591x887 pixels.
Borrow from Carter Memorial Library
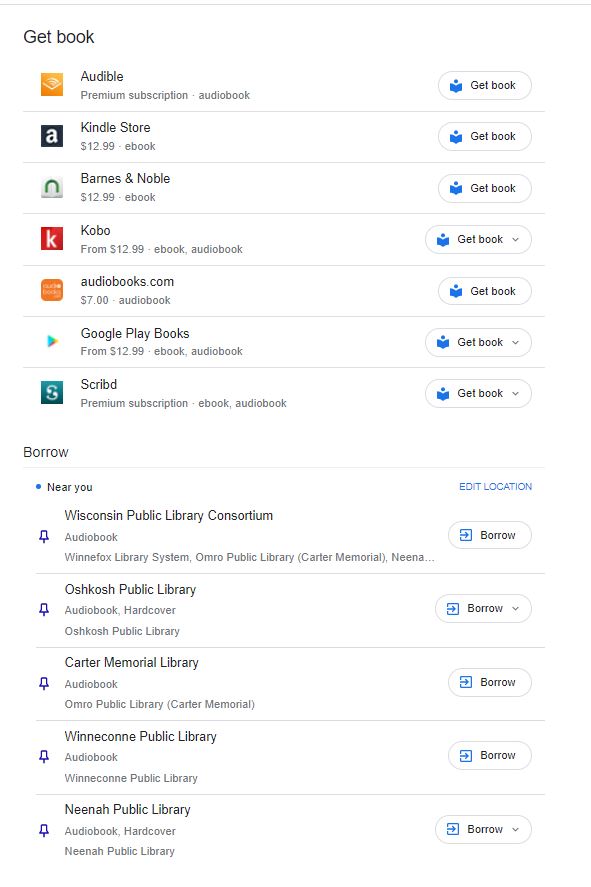point(490,682)
